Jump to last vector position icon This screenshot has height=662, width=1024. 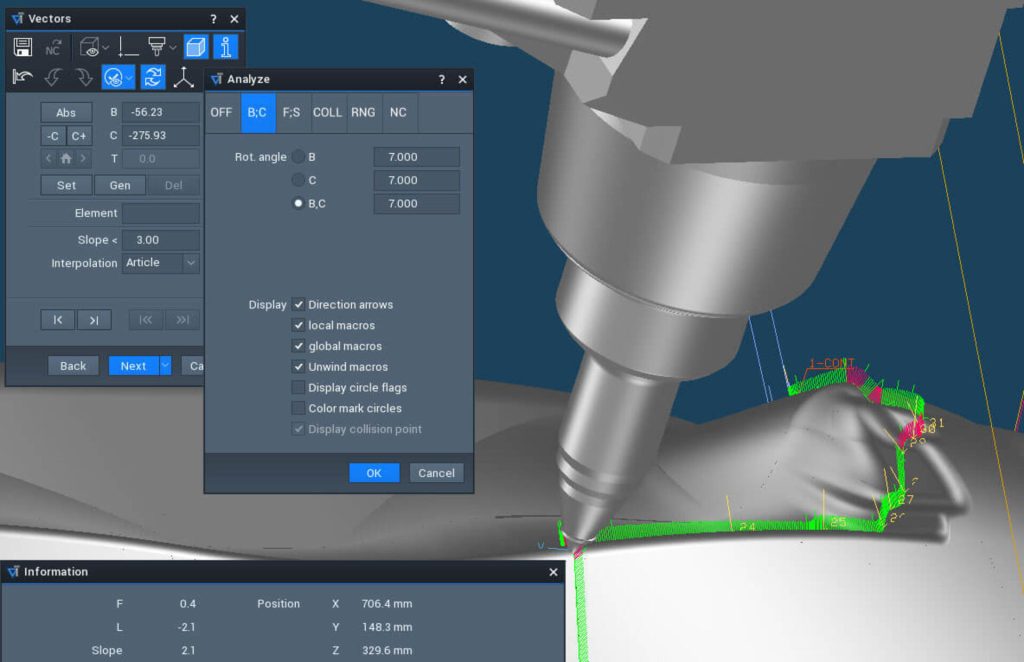[x=93, y=320]
